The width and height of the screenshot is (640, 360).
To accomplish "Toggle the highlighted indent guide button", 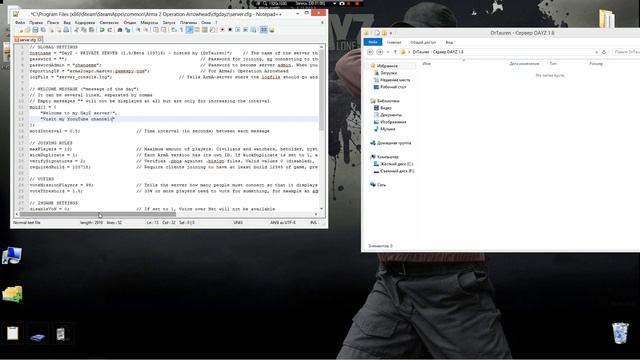I will 190,30.
